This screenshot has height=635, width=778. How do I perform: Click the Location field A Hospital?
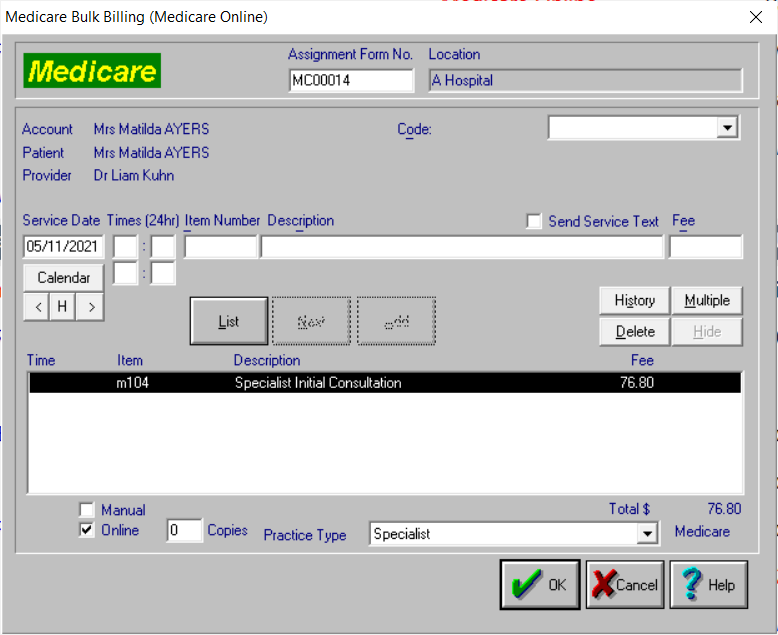[x=585, y=80]
